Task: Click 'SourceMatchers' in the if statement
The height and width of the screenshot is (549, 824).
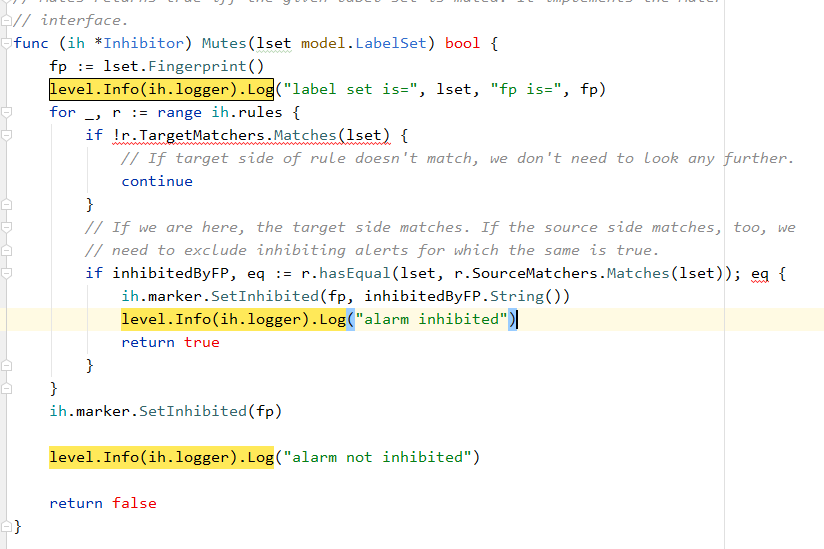Action: coord(534,273)
